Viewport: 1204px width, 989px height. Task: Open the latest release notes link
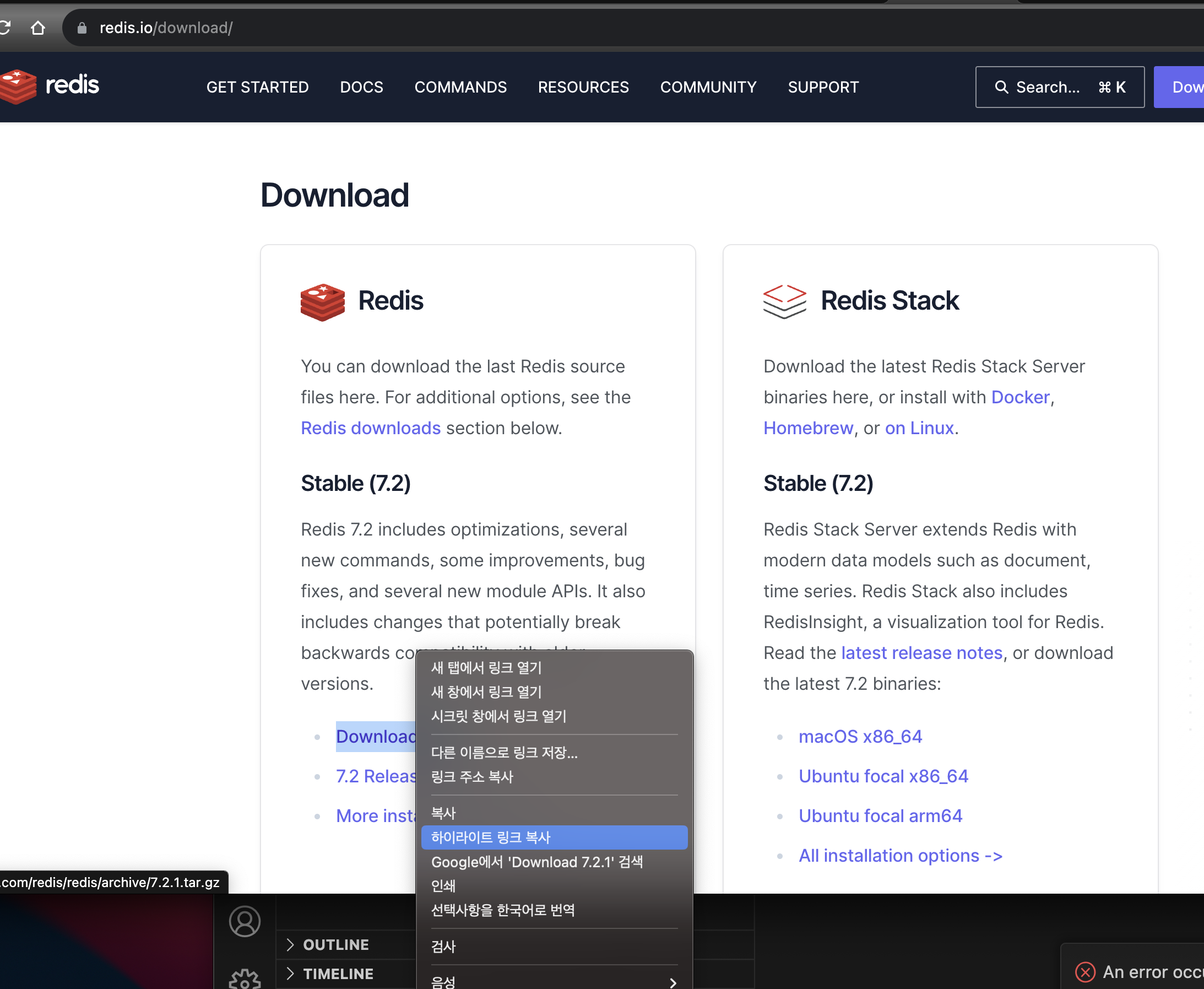[921, 653]
